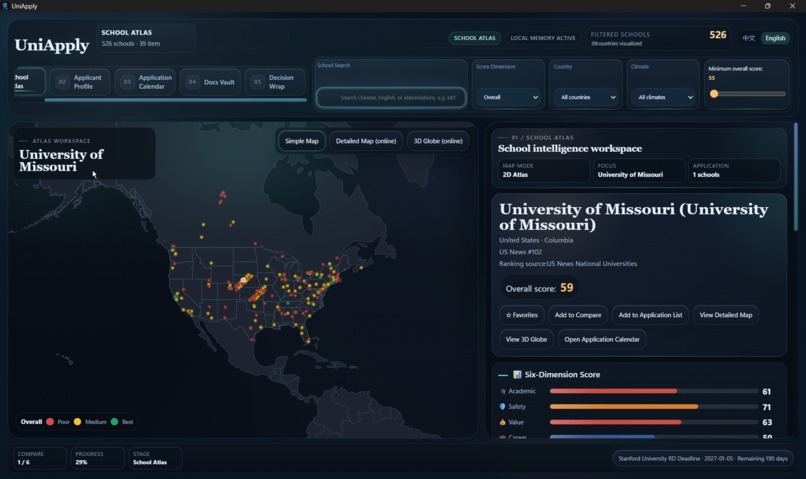The width and height of the screenshot is (806, 479).
Task: Click the Six-Dimension Score chart icon
Action: tap(517, 374)
